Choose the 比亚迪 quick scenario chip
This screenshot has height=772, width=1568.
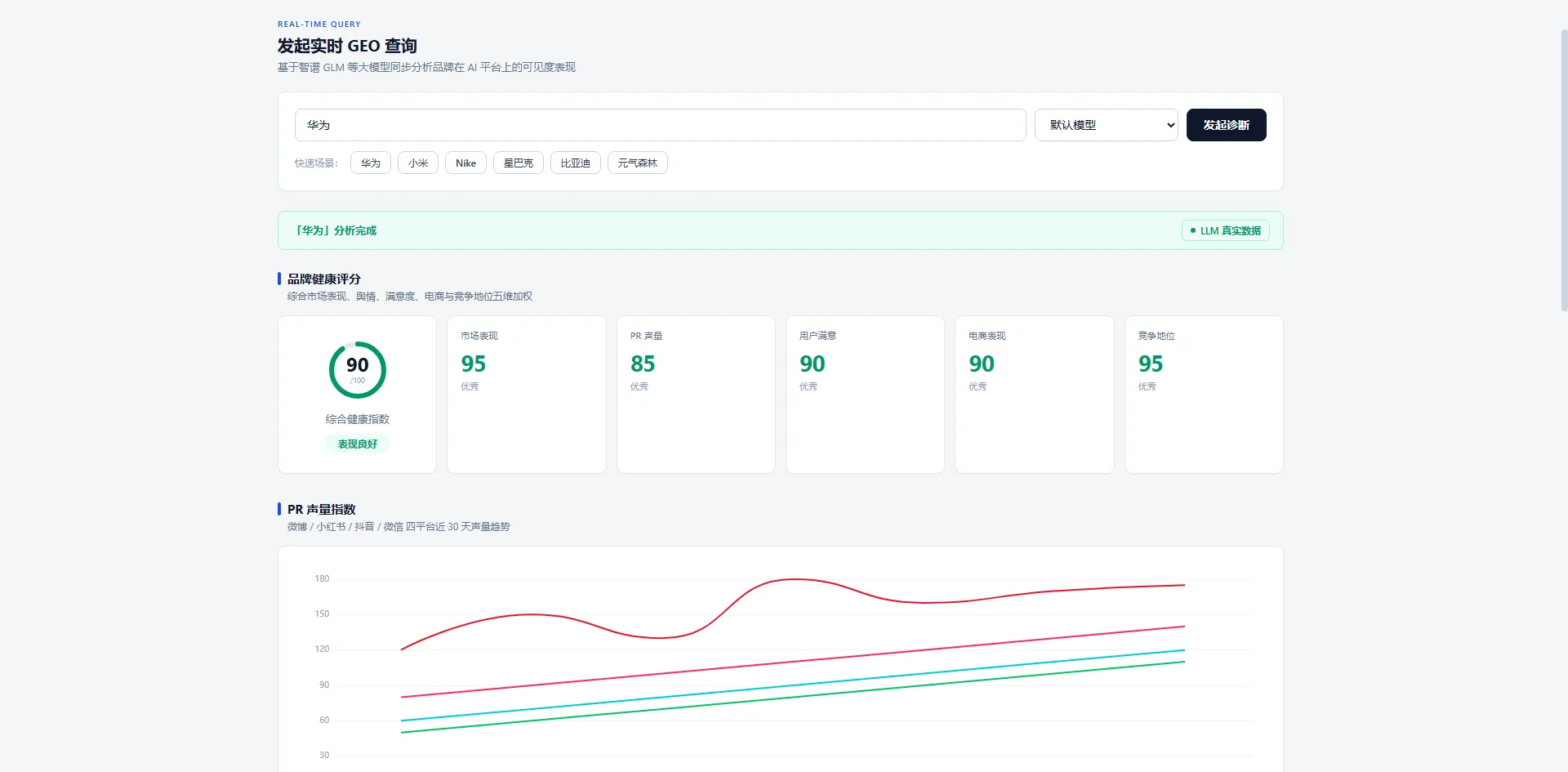coord(576,163)
